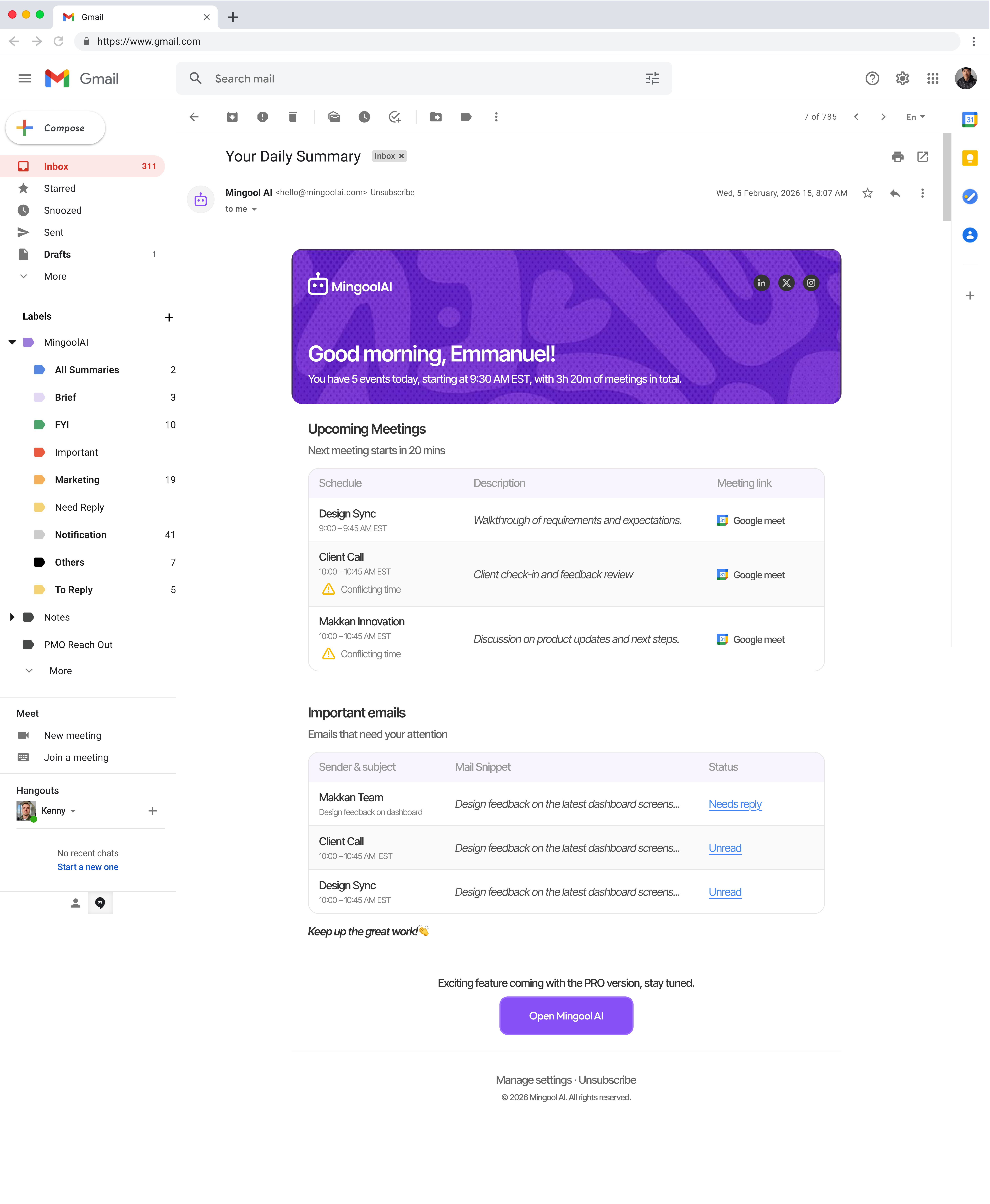
Task: Move email to another folder
Action: point(436,117)
